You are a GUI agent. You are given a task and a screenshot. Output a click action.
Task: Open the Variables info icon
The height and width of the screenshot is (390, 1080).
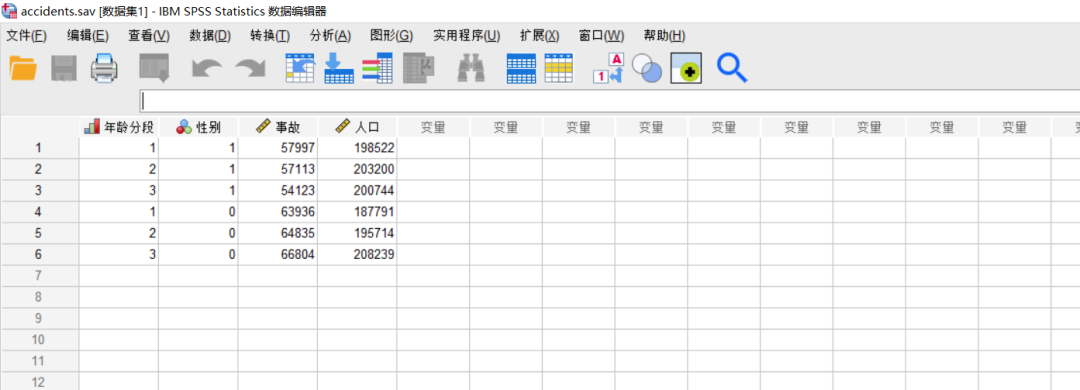[377, 68]
